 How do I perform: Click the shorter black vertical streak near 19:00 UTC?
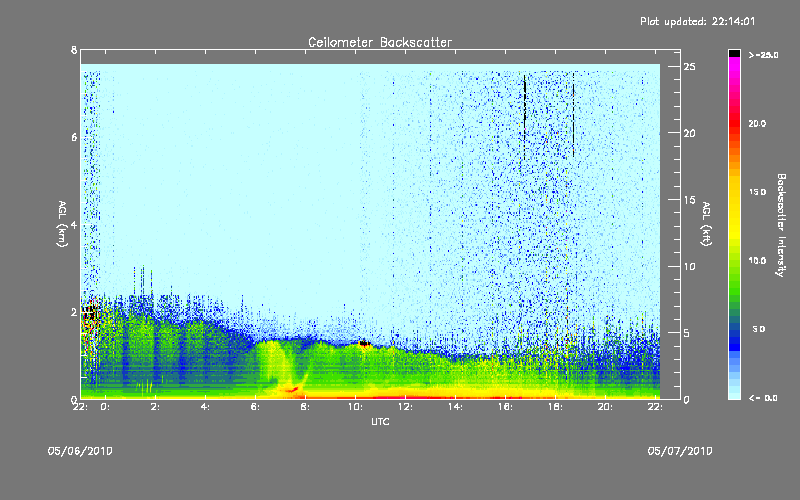(573, 113)
